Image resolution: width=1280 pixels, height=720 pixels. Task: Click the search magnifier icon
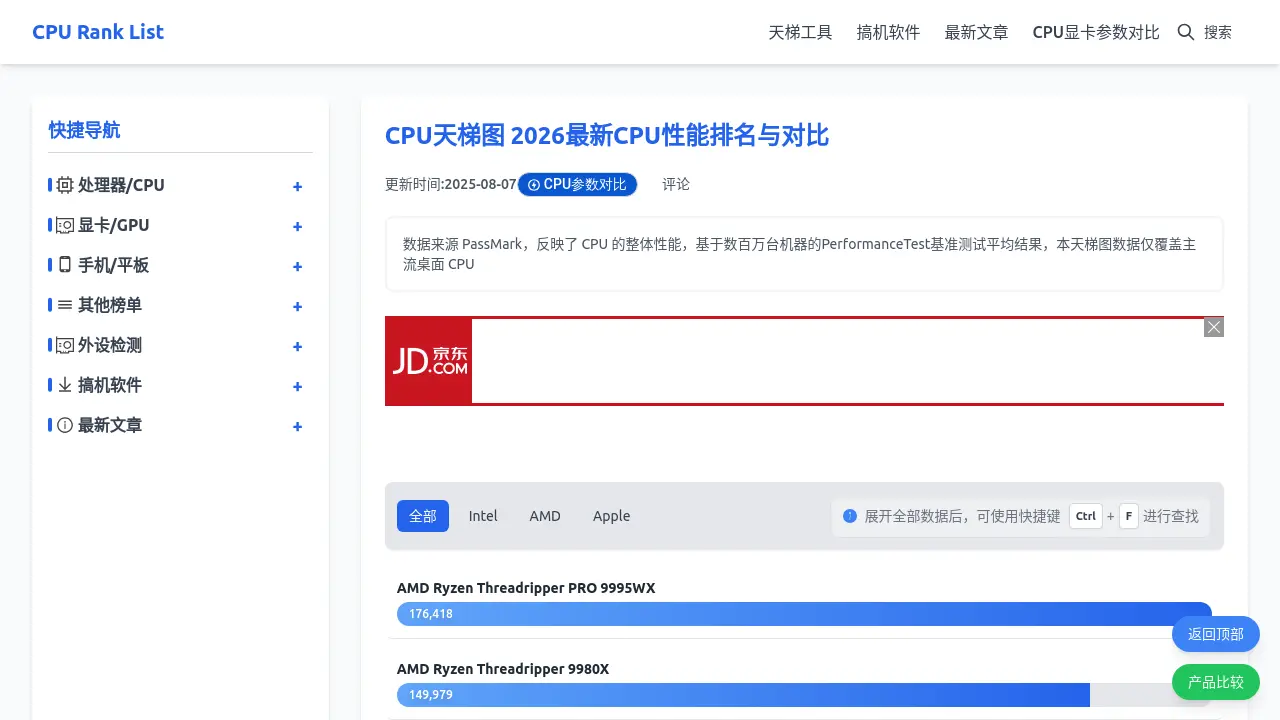(x=1186, y=32)
